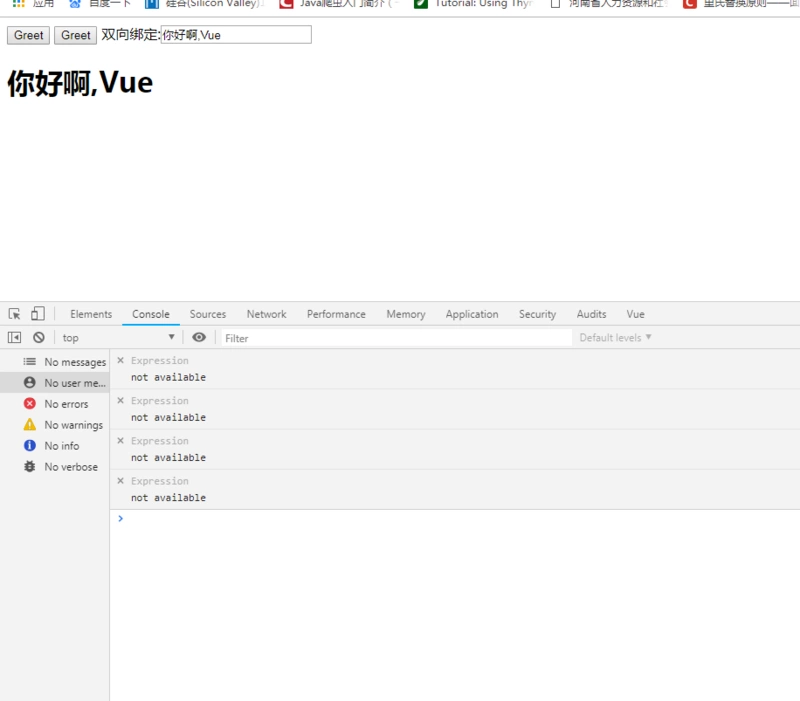
Task: Expand the Default levels dropdown
Action: point(615,338)
